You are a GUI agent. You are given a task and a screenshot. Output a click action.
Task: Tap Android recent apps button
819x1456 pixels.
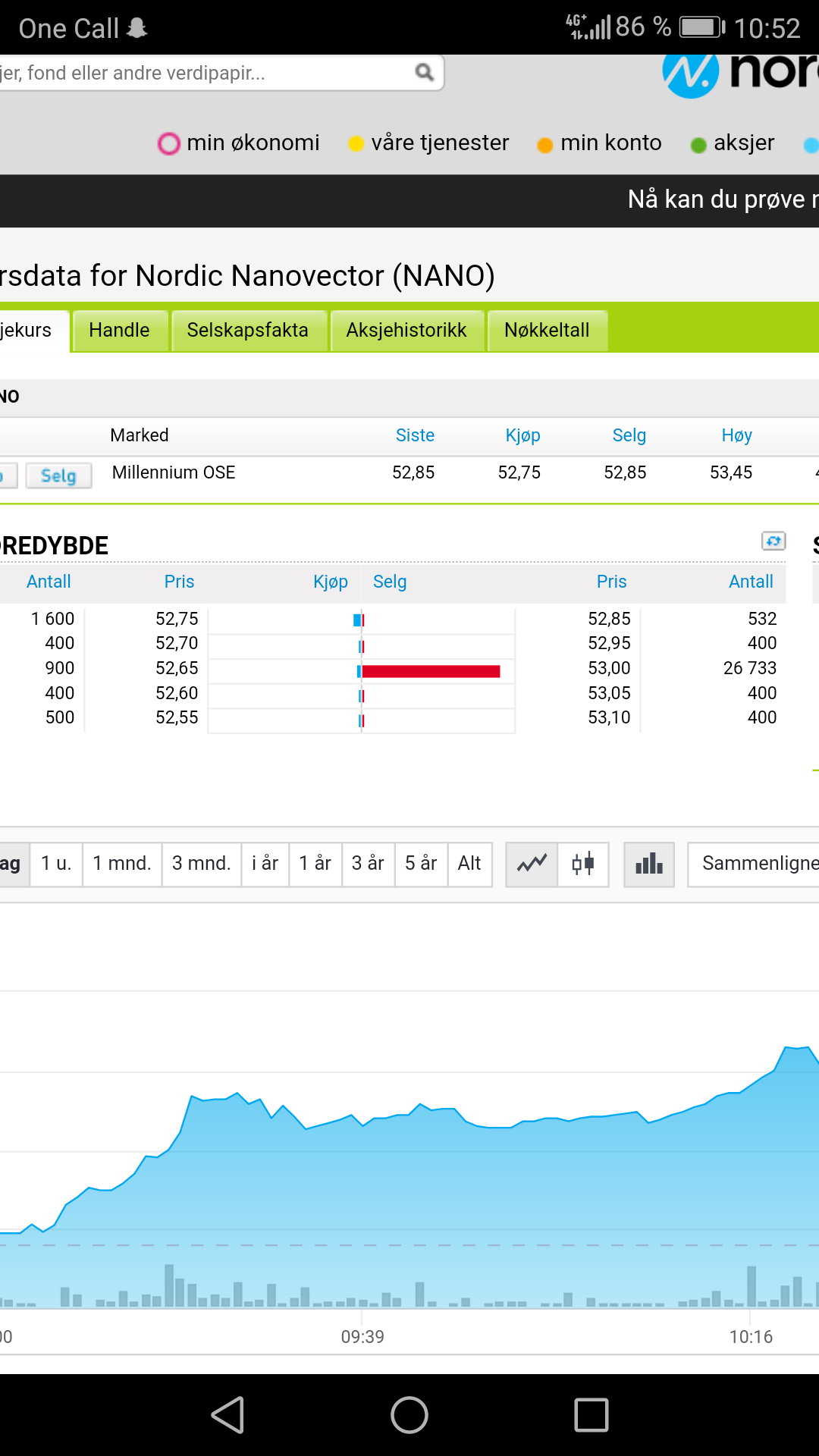(x=591, y=1415)
